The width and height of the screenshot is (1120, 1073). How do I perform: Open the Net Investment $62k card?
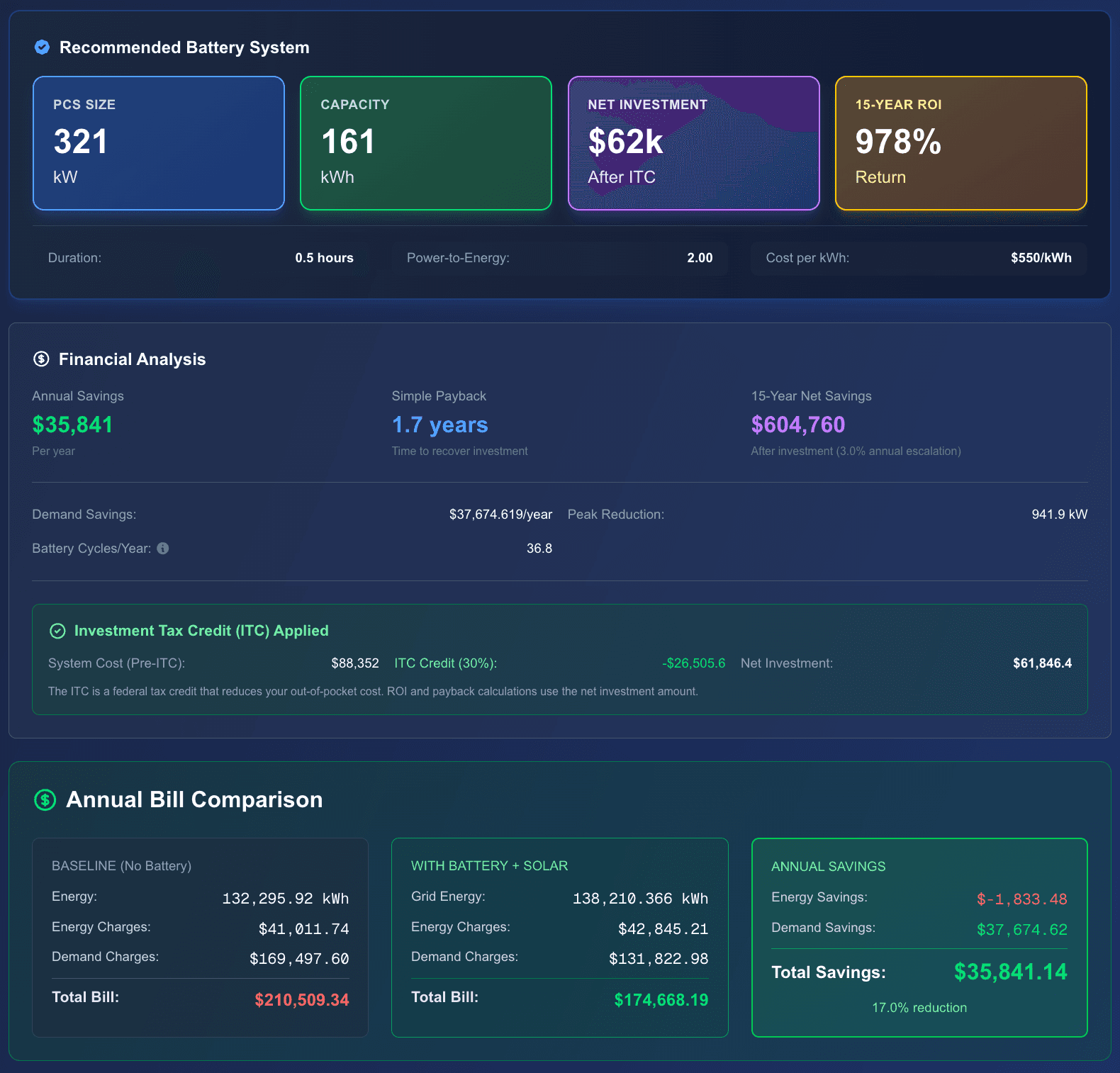693,143
